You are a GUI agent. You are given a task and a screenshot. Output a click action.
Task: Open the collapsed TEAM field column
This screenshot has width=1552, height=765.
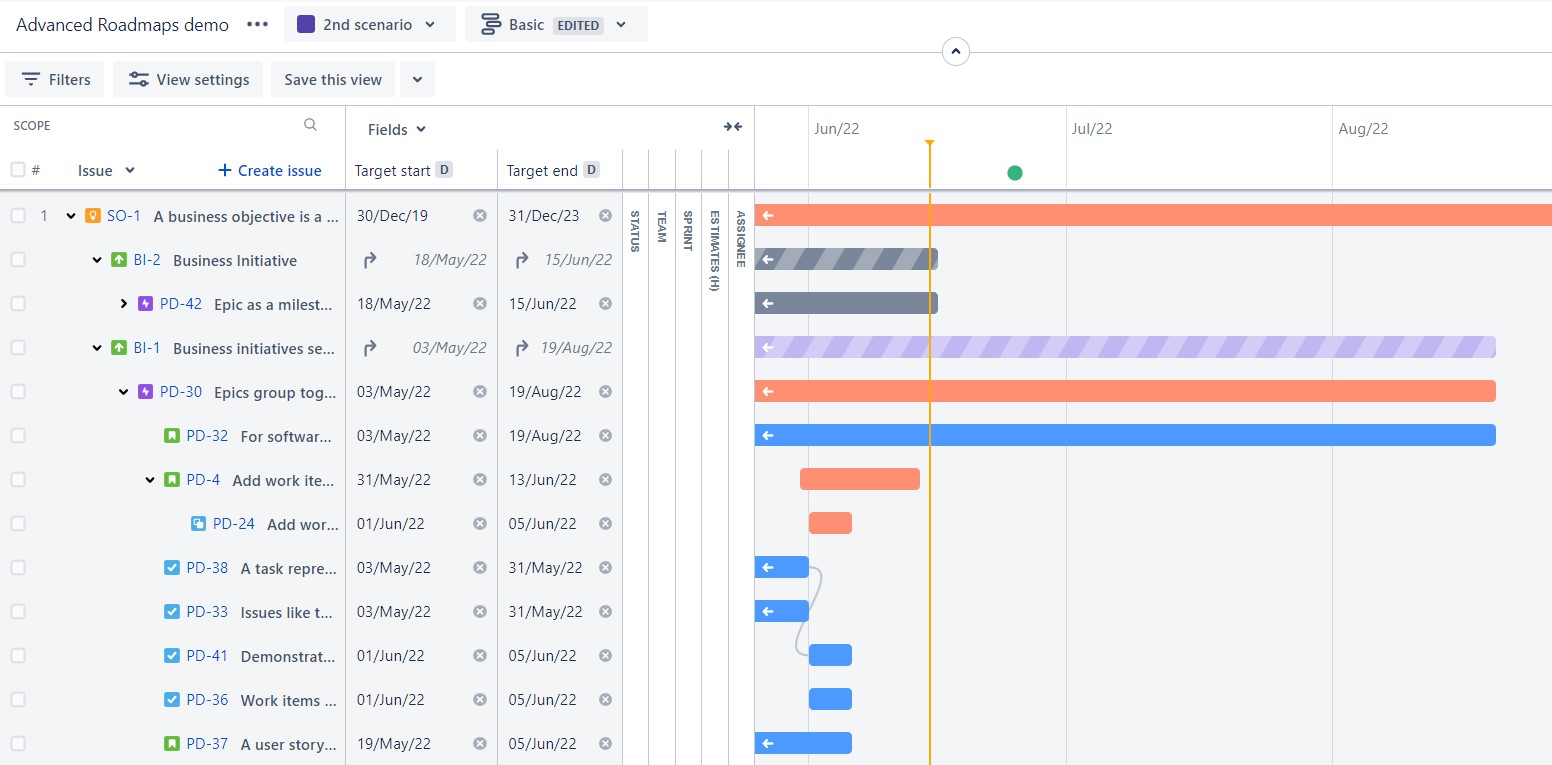pos(662,229)
